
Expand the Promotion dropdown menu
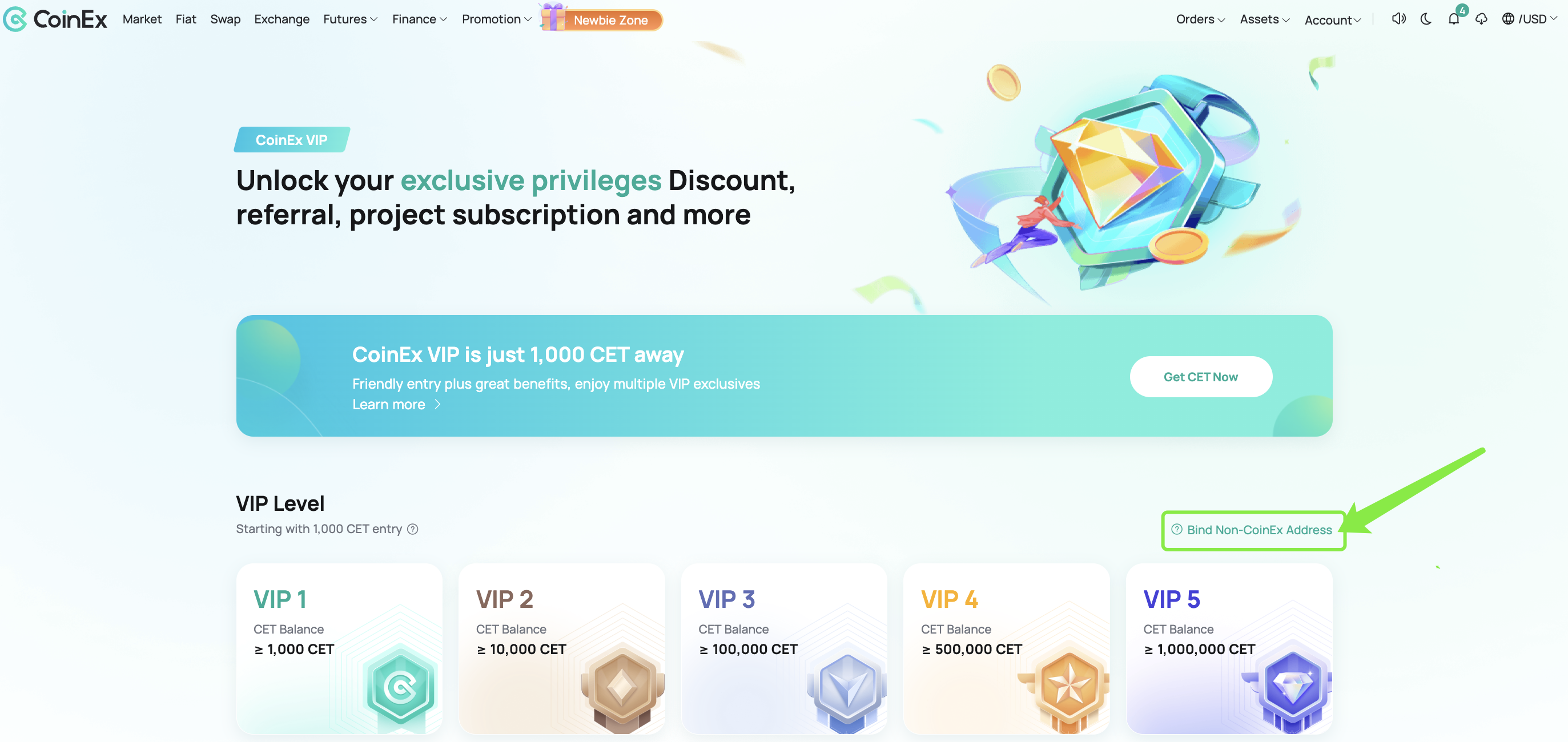pos(497,19)
